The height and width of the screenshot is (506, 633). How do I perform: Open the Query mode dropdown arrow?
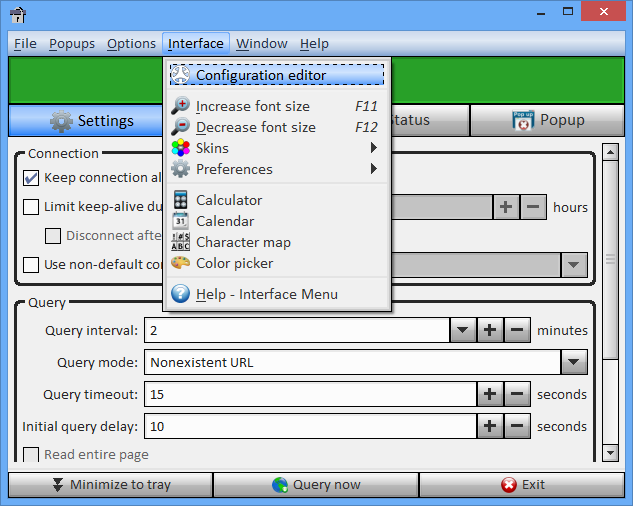coord(574,362)
